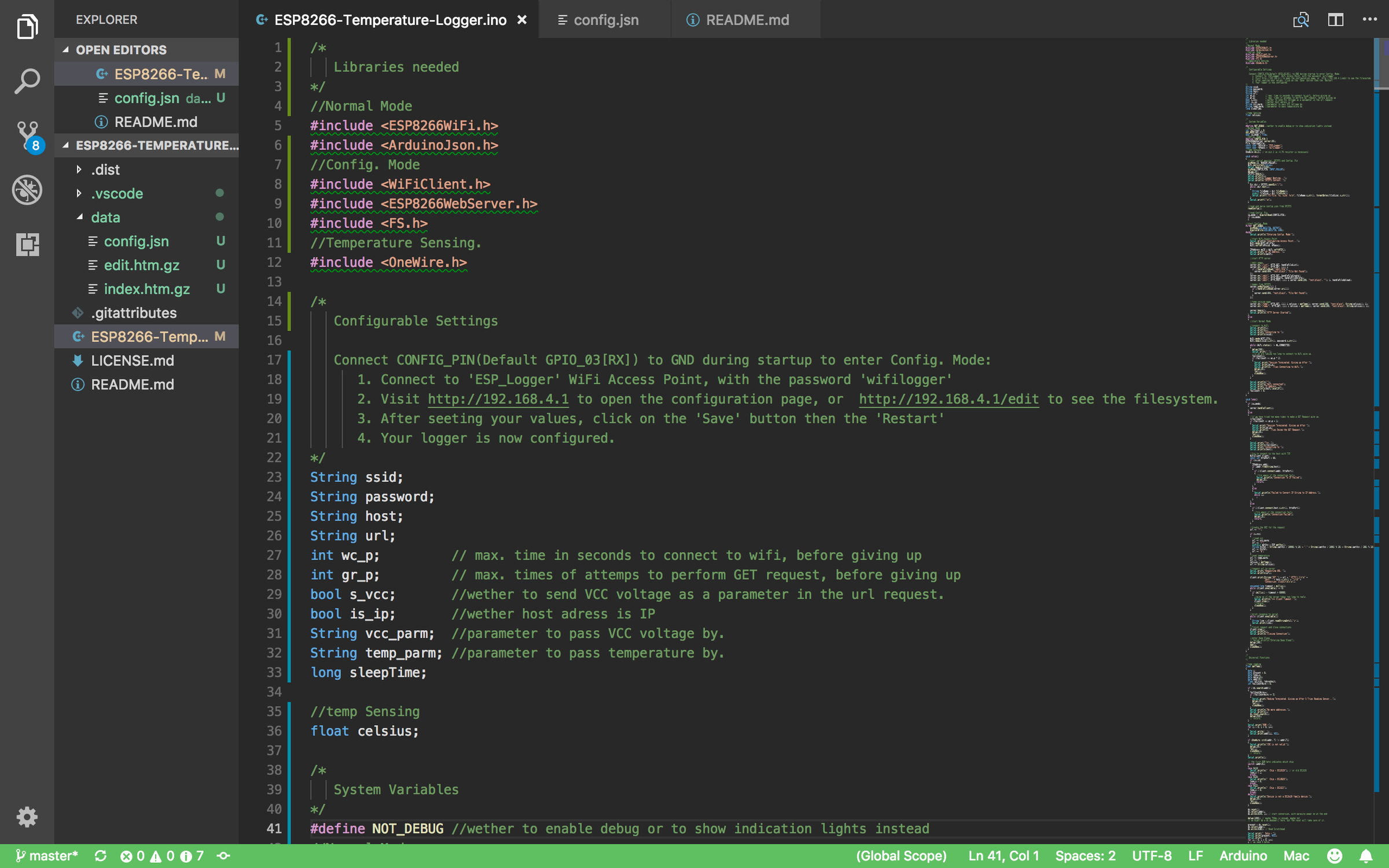Click the .gitattributes diamond file icon
Image resolution: width=1389 pixels, height=868 pixels.
(78, 312)
